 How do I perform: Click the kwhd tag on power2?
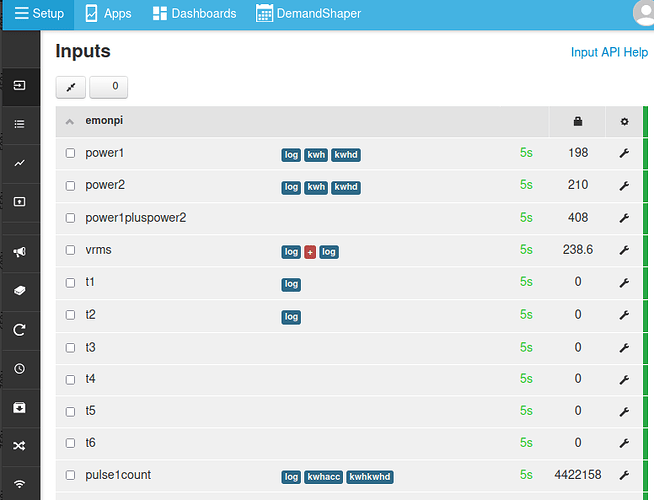point(346,187)
